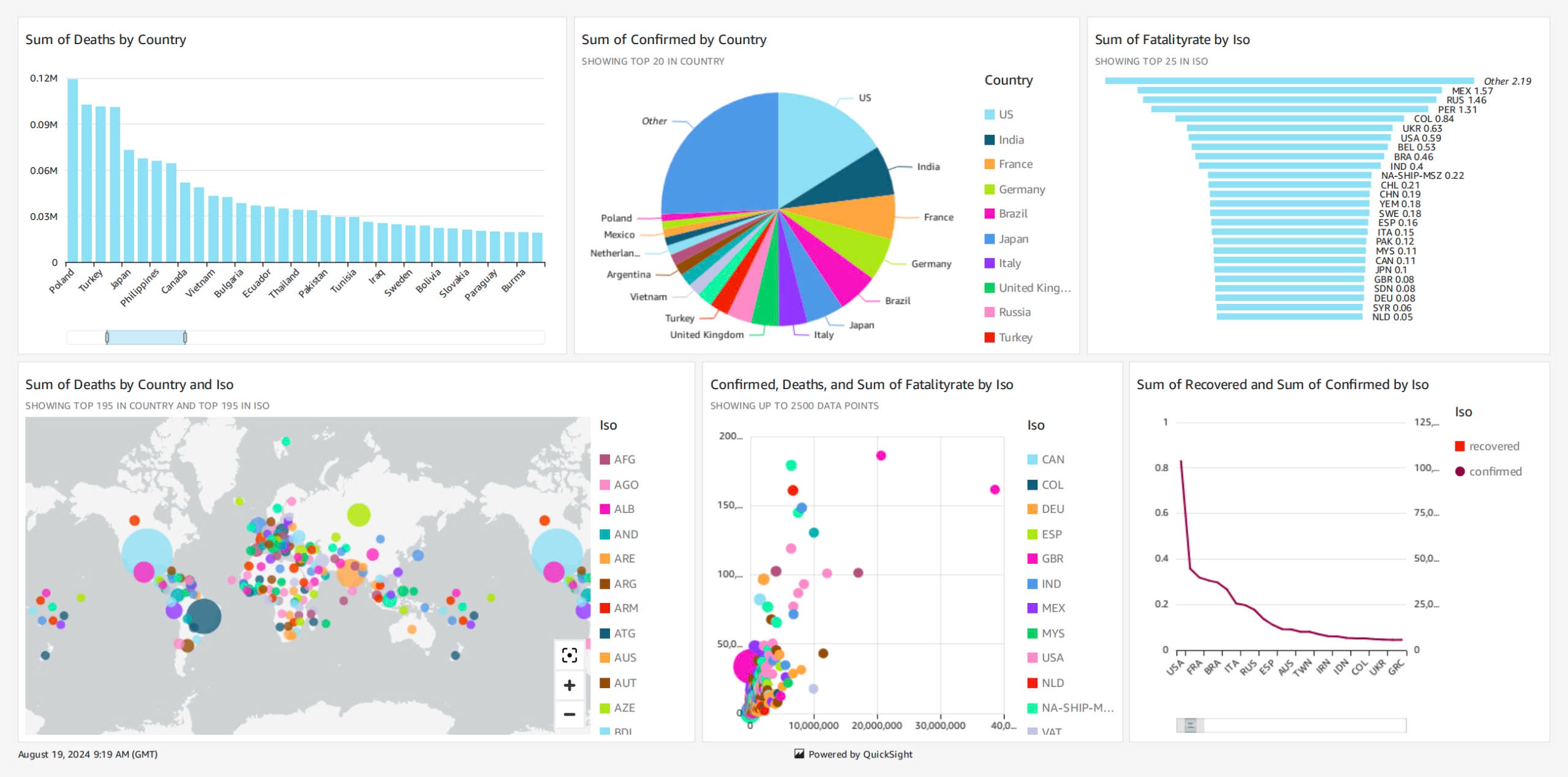The width and height of the screenshot is (1568, 777).
Task: Click the US color swatch in Country legend
Action: tap(989, 115)
